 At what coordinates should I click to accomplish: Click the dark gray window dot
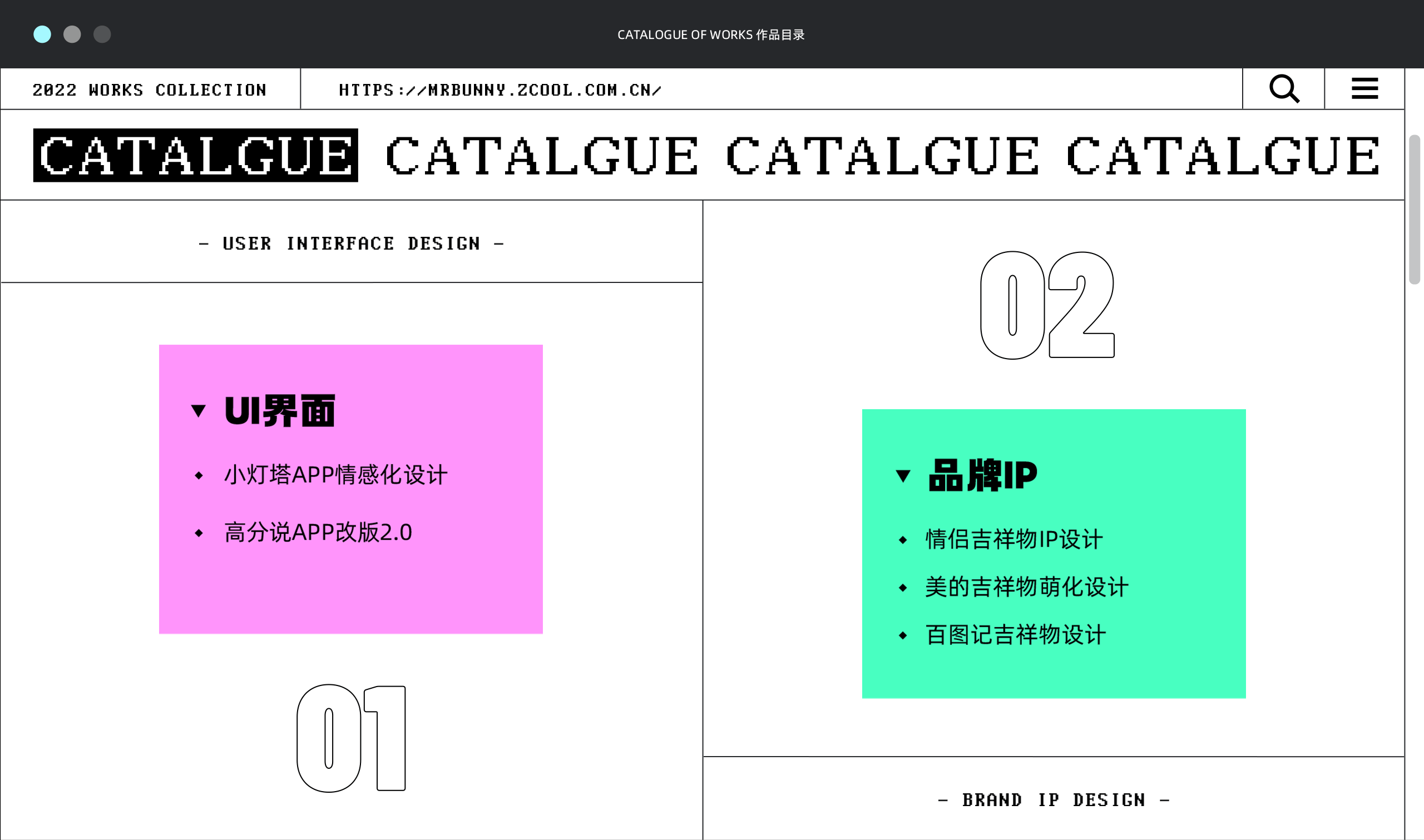tap(102, 34)
